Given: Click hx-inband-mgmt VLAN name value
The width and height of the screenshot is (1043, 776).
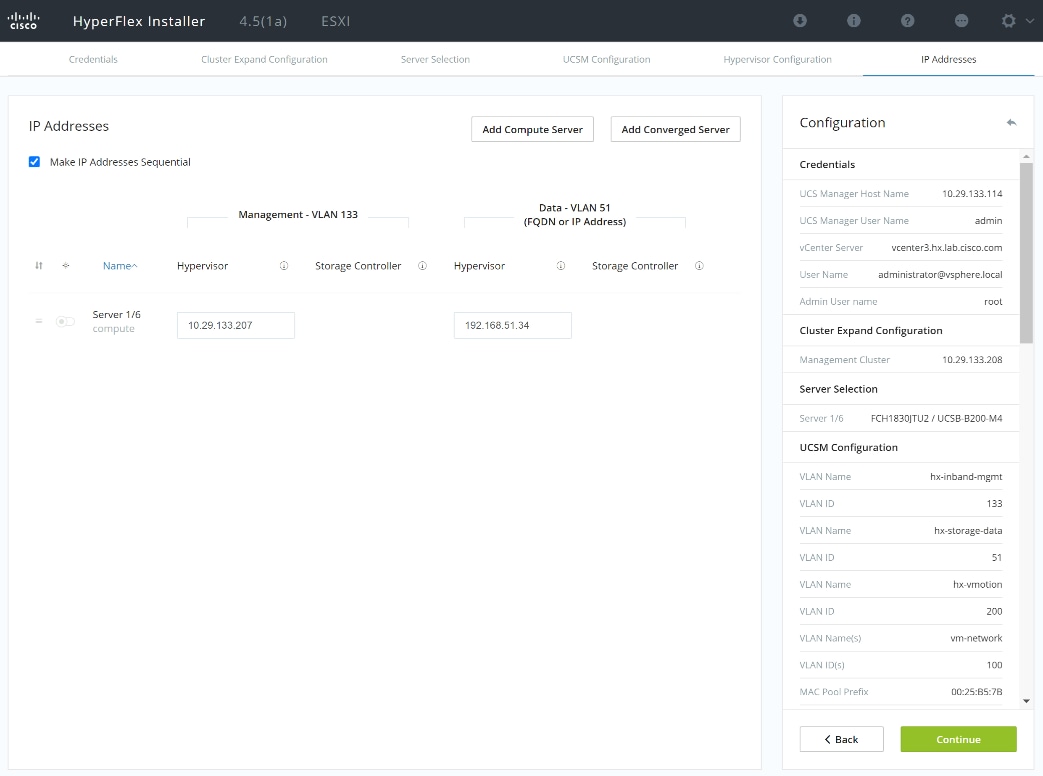Looking at the screenshot, I should pyautogui.click(x=966, y=477).
